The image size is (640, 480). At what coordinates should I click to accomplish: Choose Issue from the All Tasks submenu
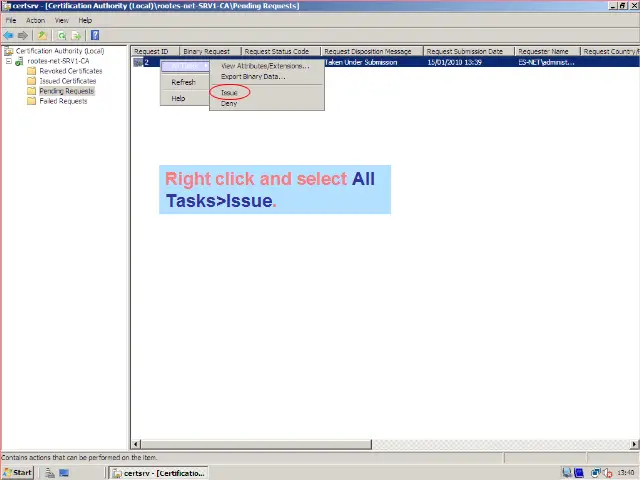pyautogui.click(x=229, y=93)
